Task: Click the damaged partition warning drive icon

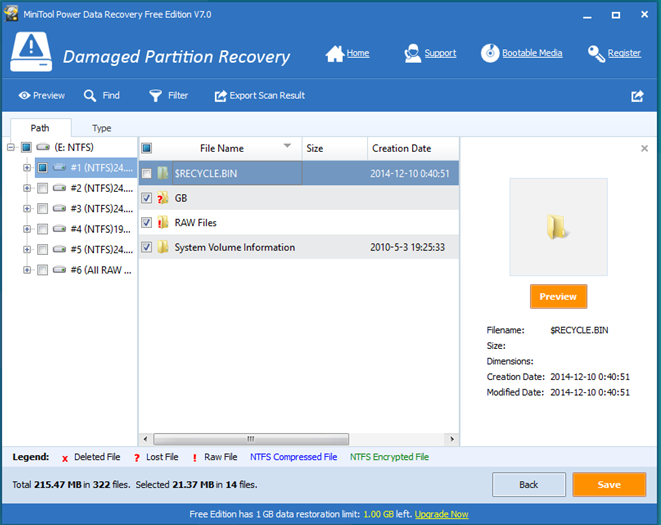Action: (x=31, y=52)
